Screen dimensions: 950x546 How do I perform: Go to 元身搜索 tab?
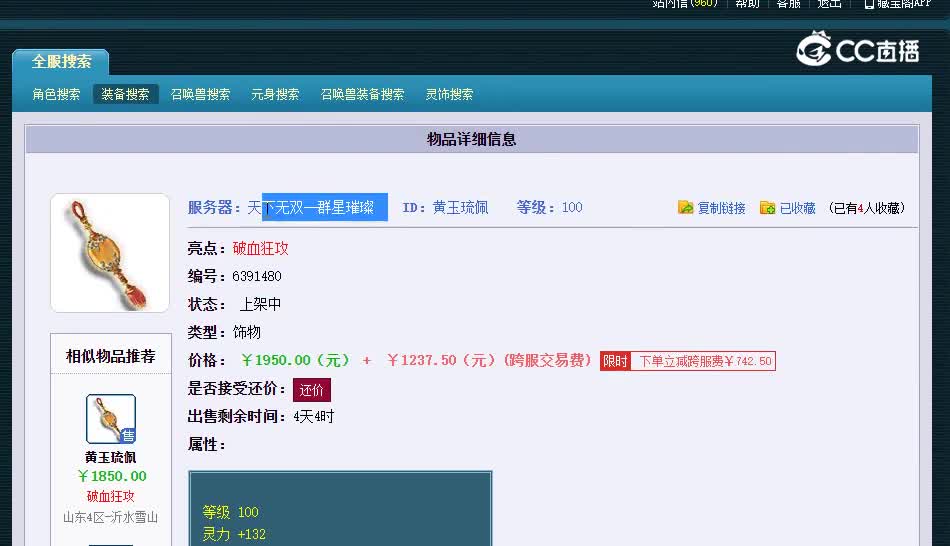[275, 95]
